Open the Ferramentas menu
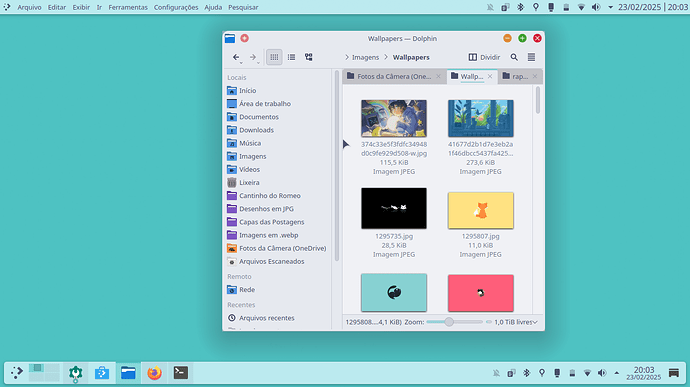690x387 pixels. (128, 7)
